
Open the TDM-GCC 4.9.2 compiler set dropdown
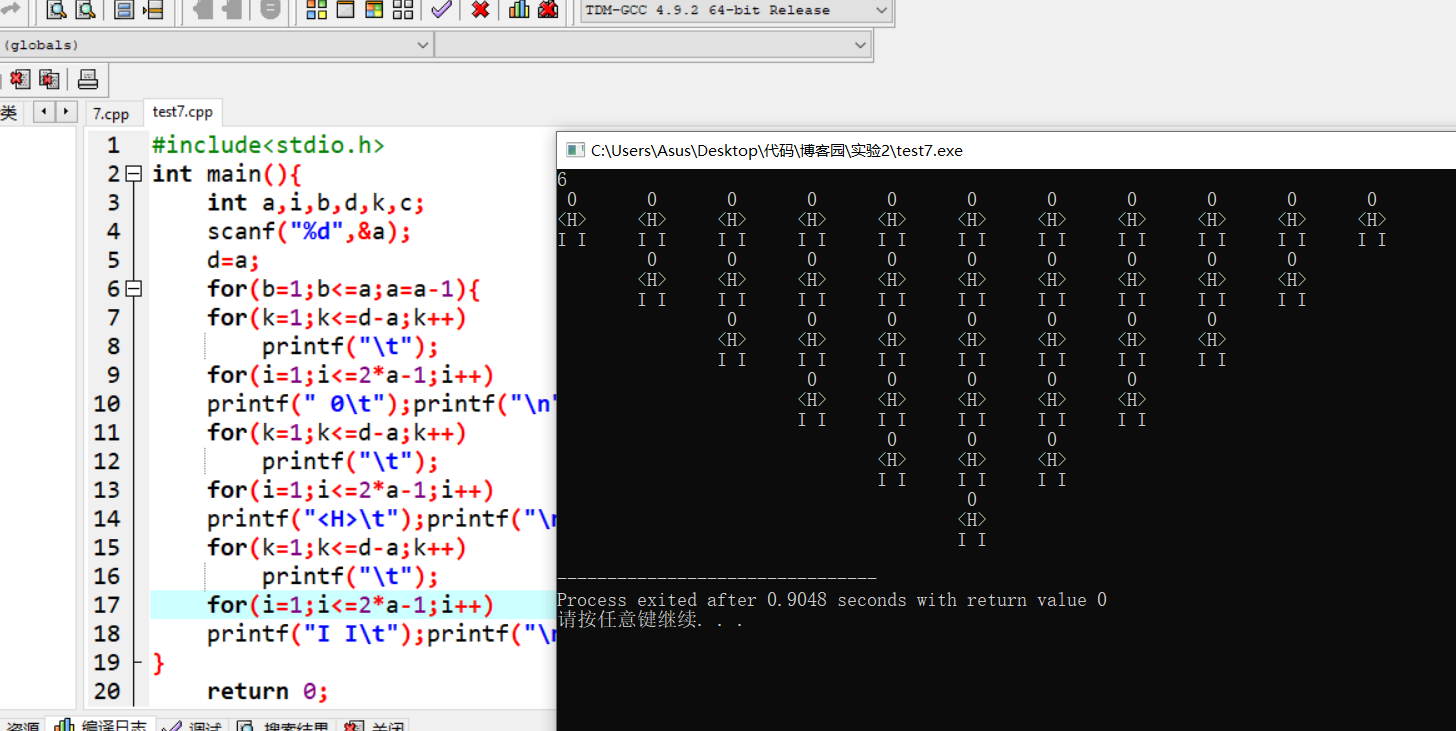click(735, 11)
